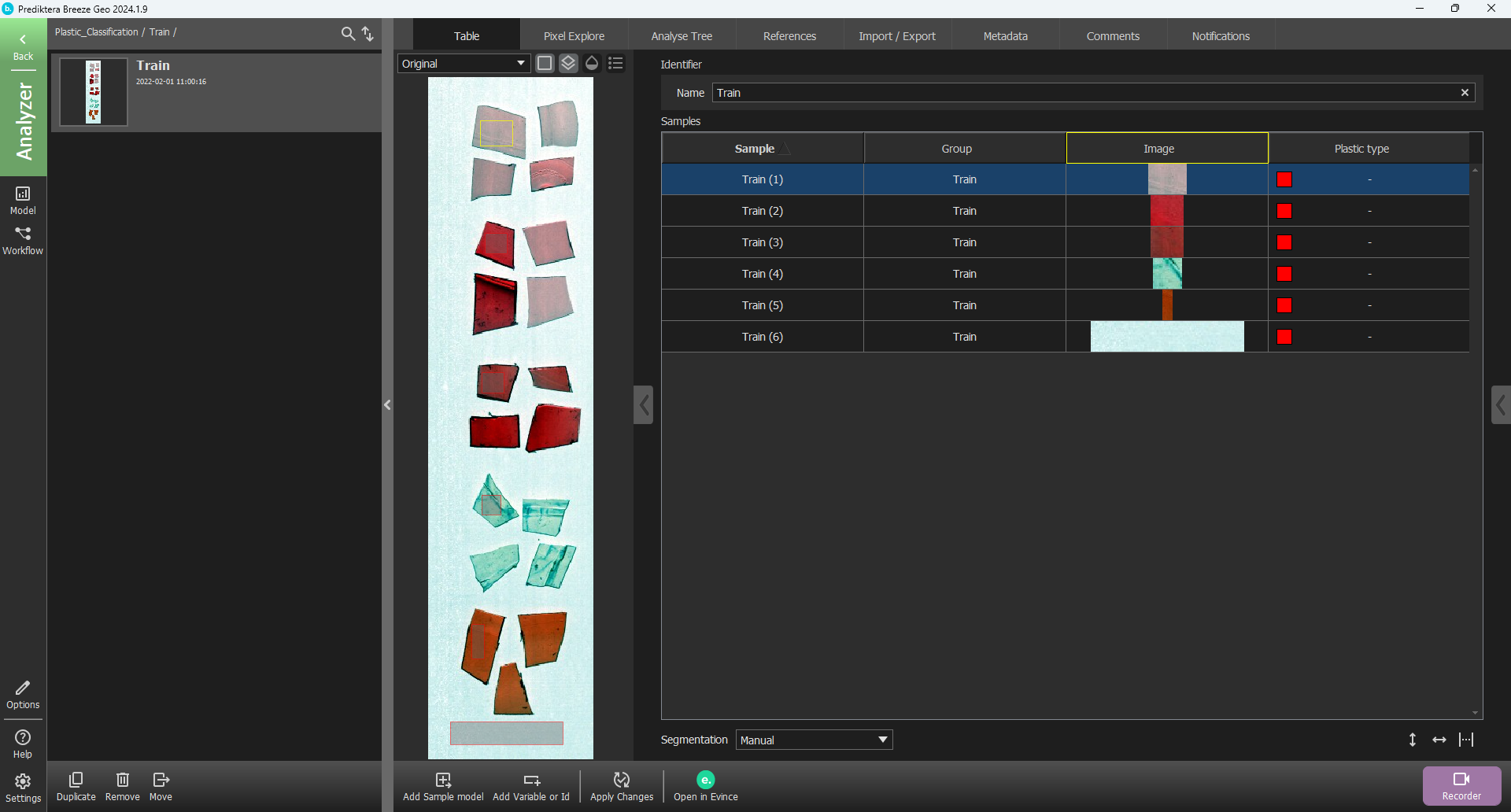
Task: Open the Model section in sidebar
Action: click(x=23, y=200)
